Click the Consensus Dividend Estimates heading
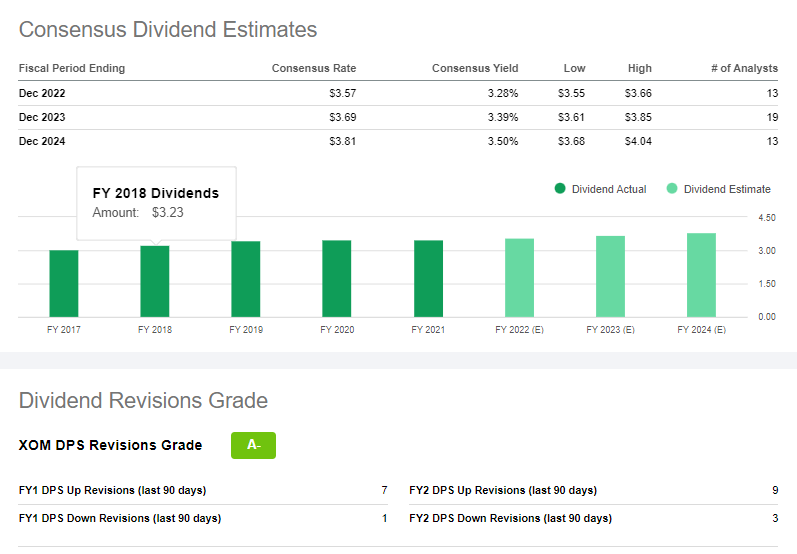The width and height of the screenshot is (797, 554). [168, 29]
